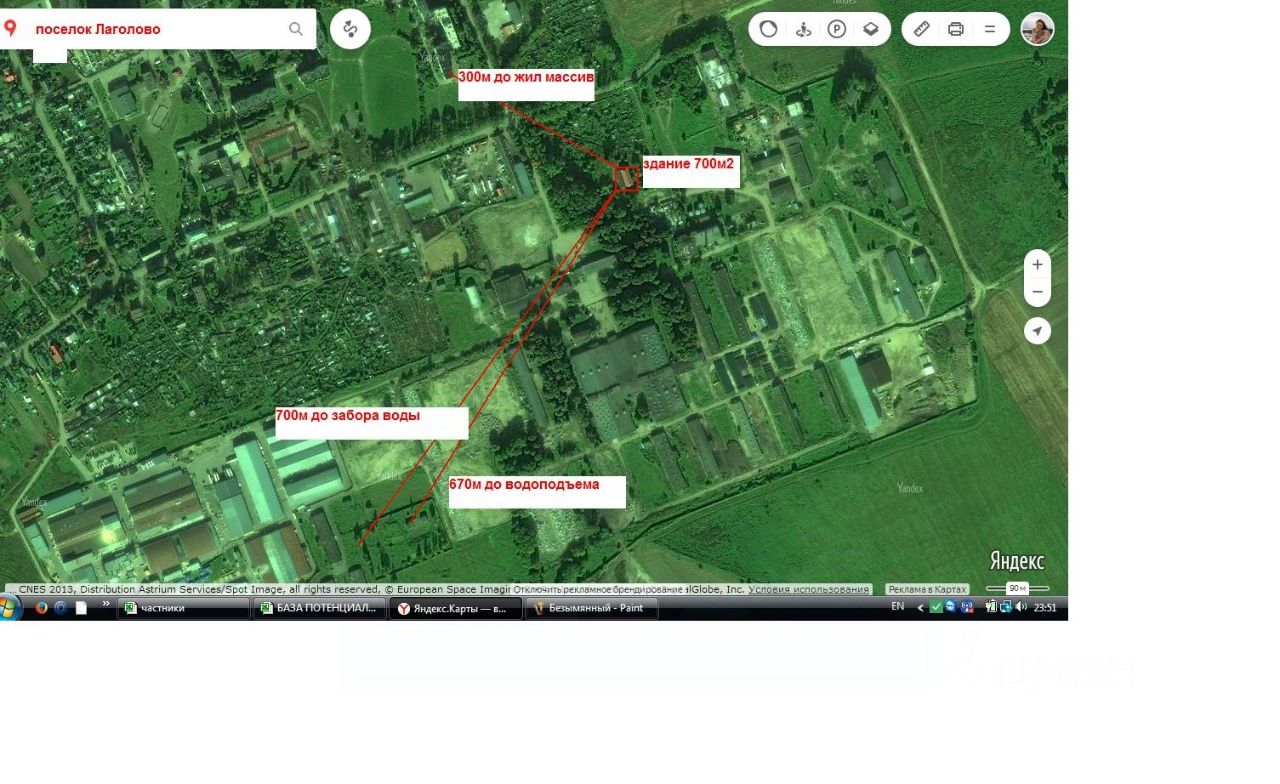
Task: Enable street panoramas icon
Action: tap(803, 29)
